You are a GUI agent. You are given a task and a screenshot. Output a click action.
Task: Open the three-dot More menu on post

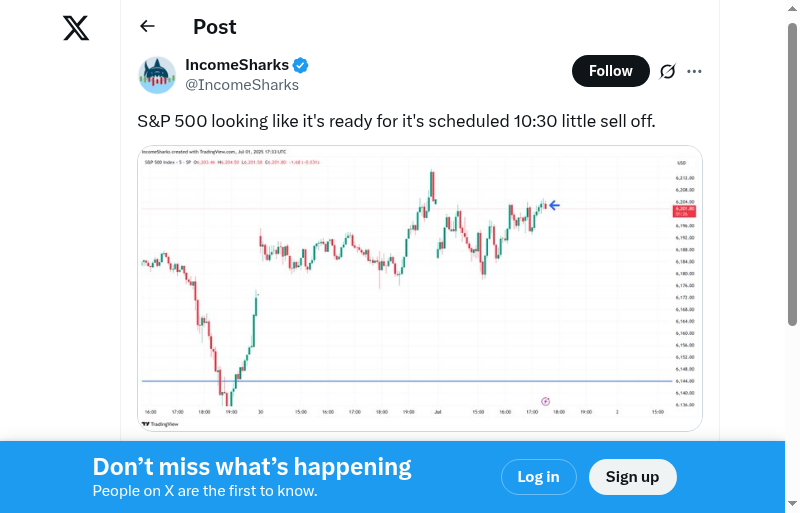[x=695, y=71]
